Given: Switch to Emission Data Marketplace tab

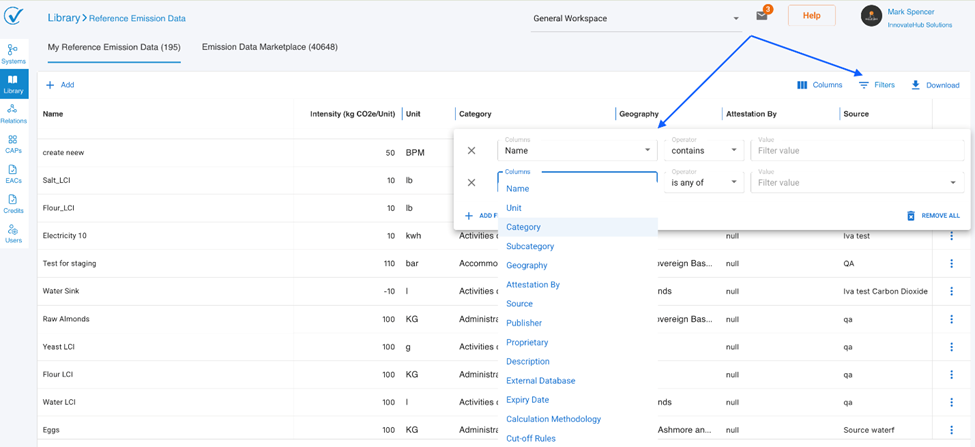Looking at the screenshot, I should pyautogui.click(x=269, y=47).
